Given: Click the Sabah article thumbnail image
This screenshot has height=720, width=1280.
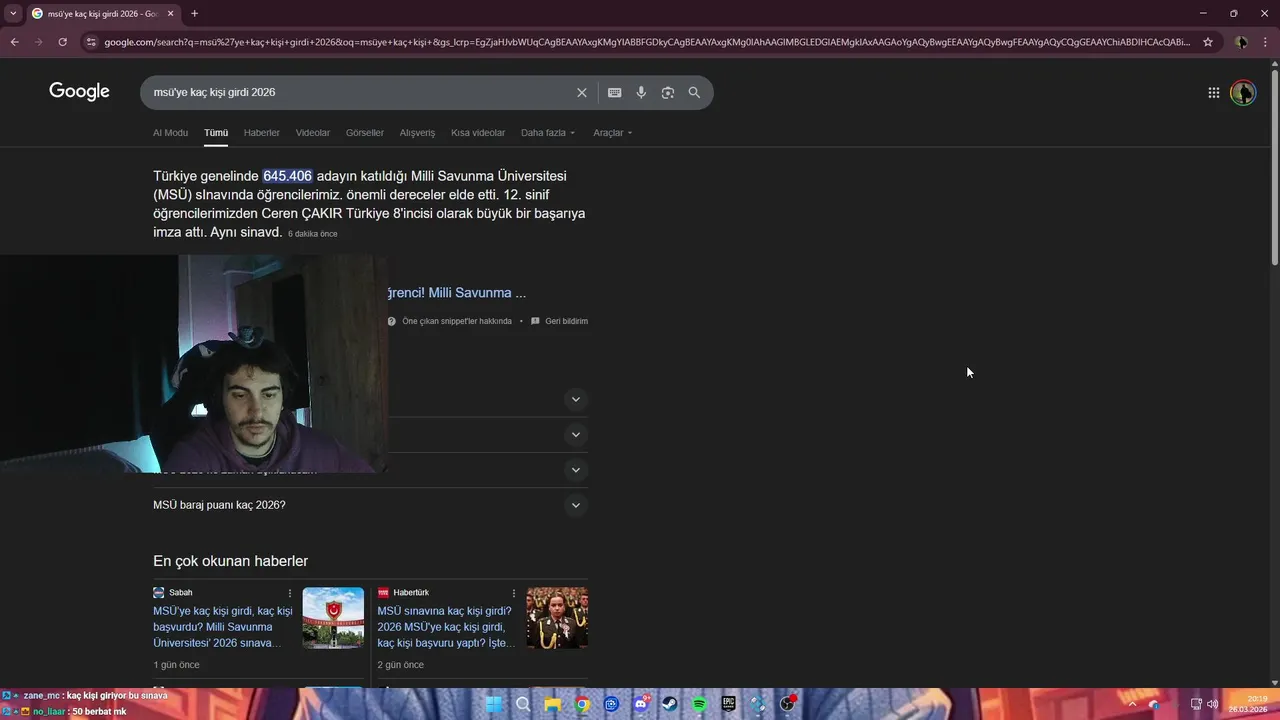Looking at the screenshot, I should (x=333, y=618).
